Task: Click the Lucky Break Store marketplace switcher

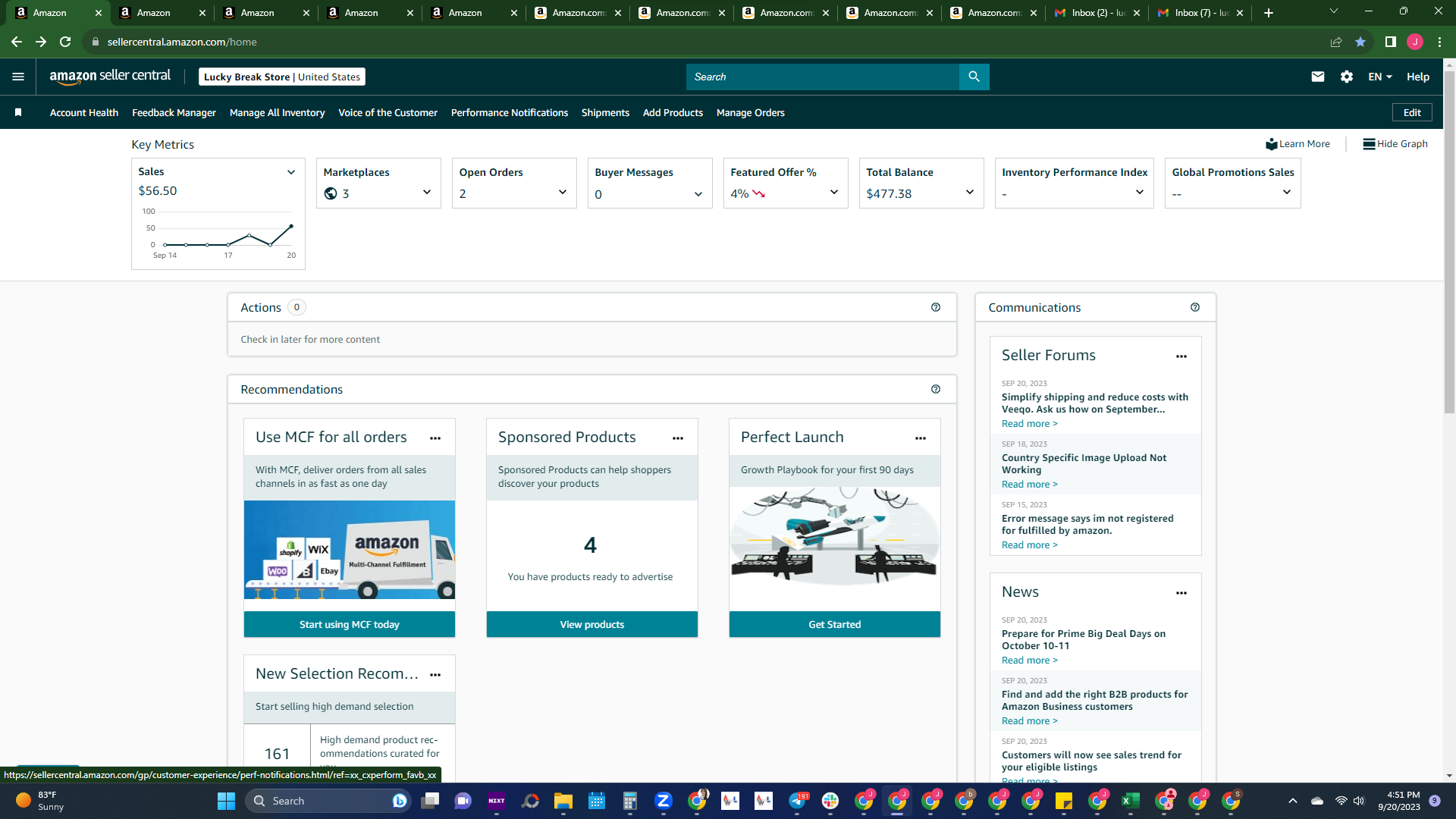Action: click(x=282, y=77)
